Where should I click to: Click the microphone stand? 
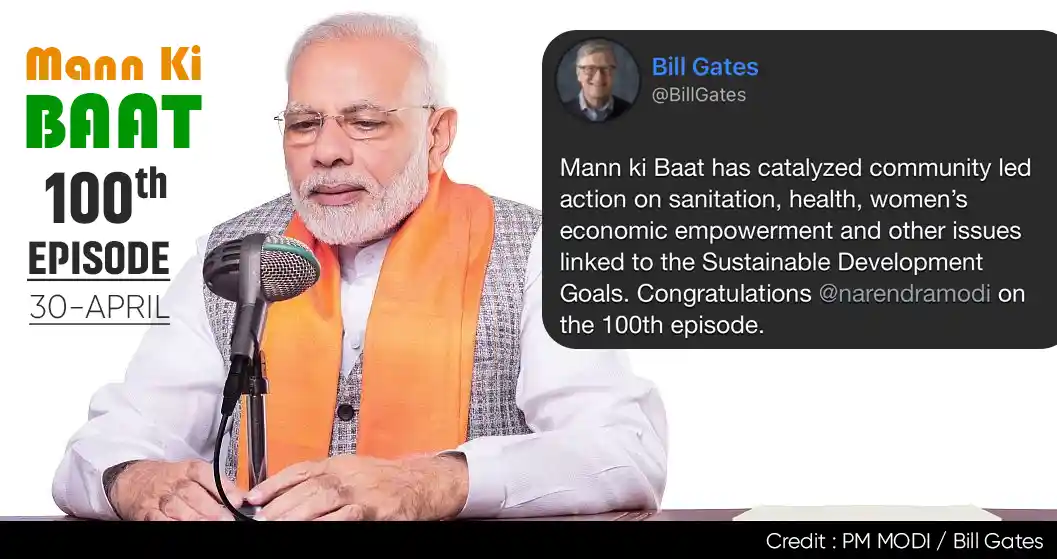[251, 405]
